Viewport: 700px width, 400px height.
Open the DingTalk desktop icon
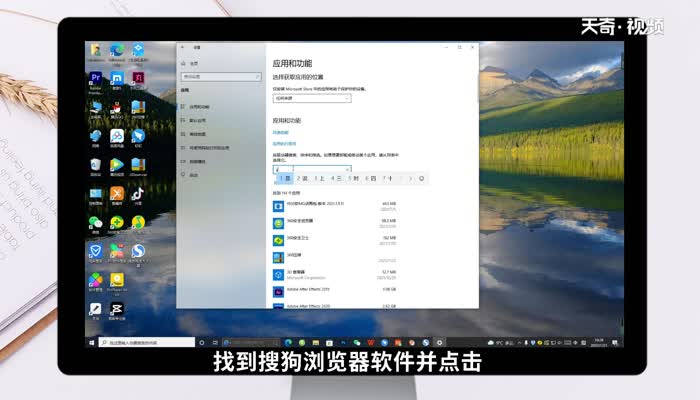(138, 138)
